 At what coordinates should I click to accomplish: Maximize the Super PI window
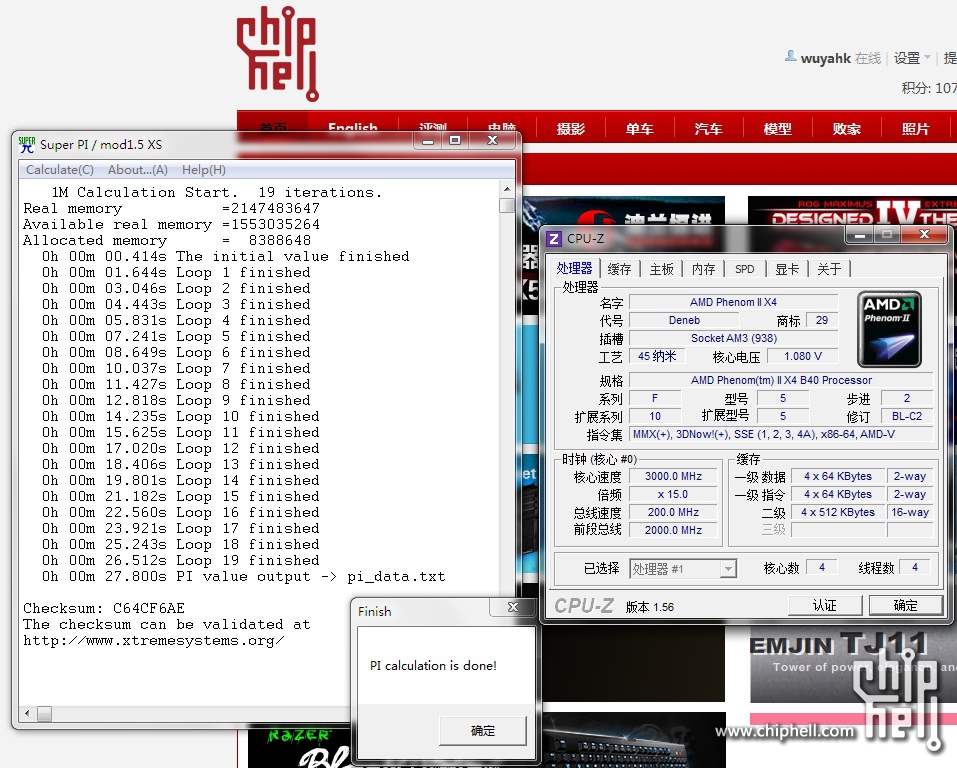click(455, 140)
